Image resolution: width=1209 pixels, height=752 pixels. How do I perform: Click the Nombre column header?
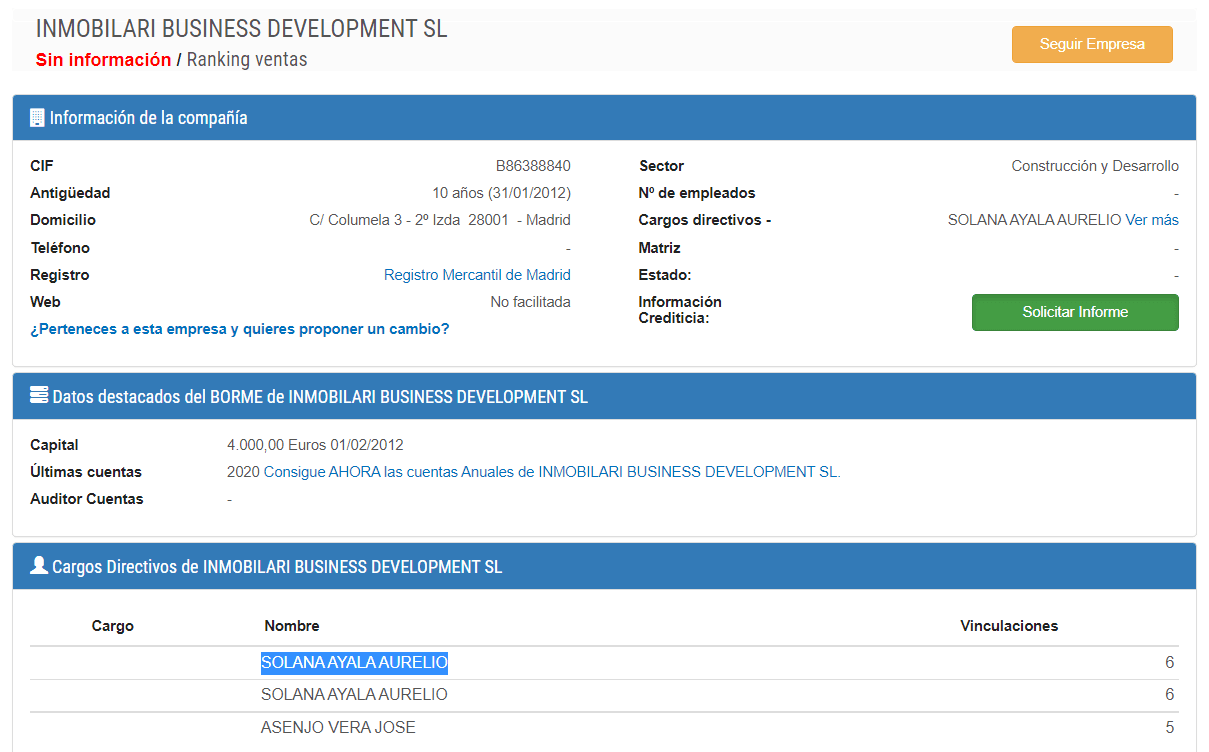(292, 626)
